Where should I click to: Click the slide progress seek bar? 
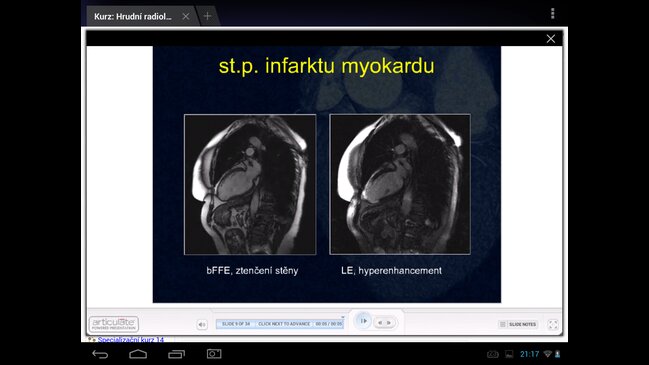tap(280, 324)
